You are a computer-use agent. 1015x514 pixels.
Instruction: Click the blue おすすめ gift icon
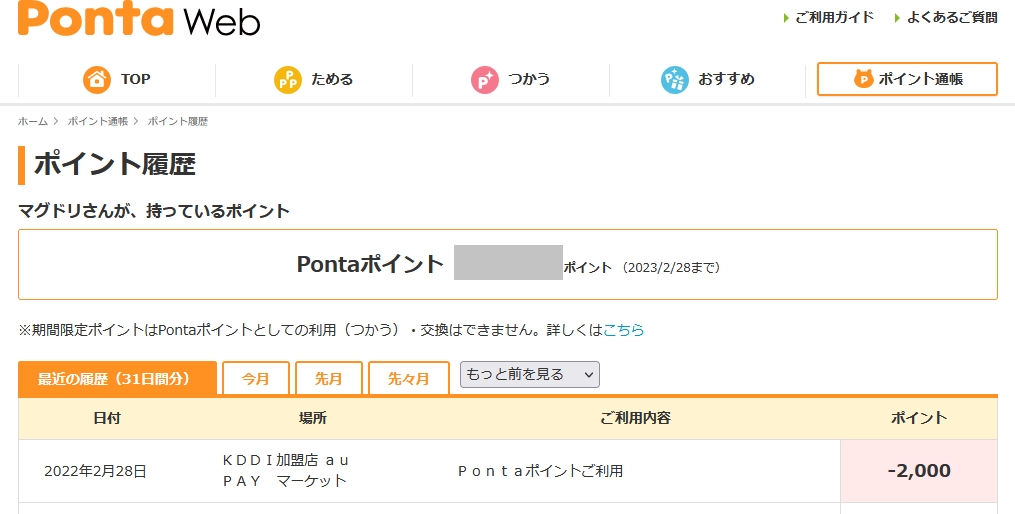(675, 79)
